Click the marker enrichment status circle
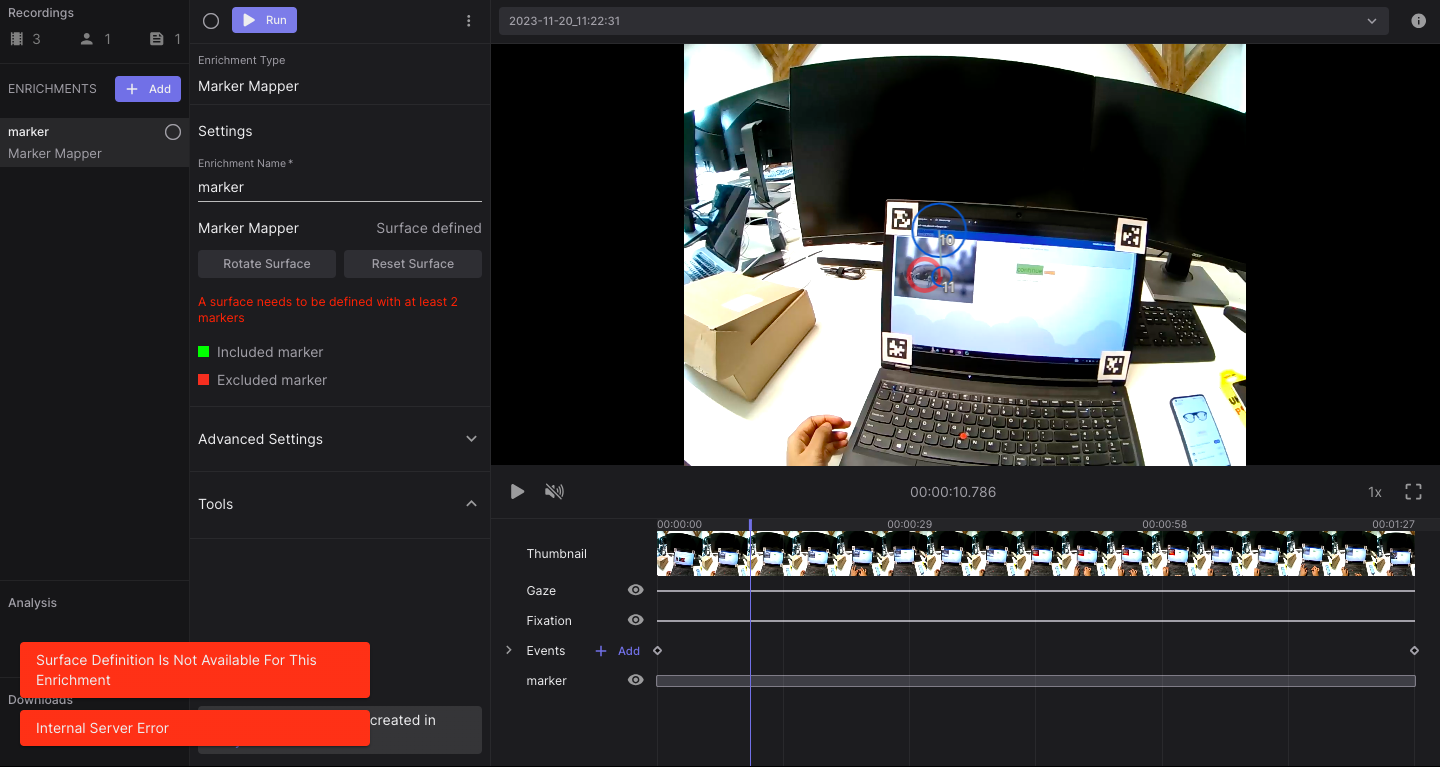 pos(173,132)
